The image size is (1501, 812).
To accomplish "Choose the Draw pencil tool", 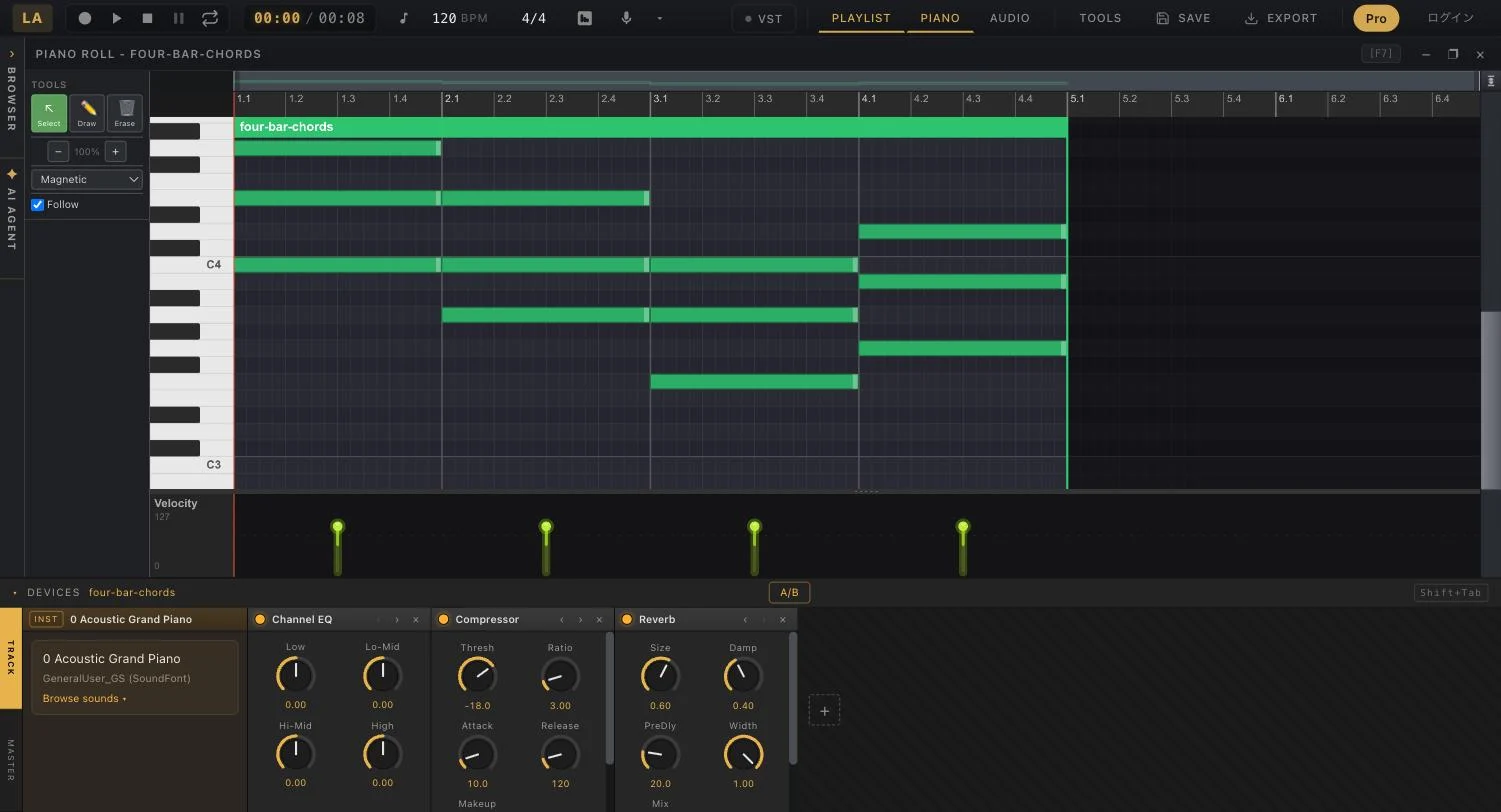I will click(87, 113).
